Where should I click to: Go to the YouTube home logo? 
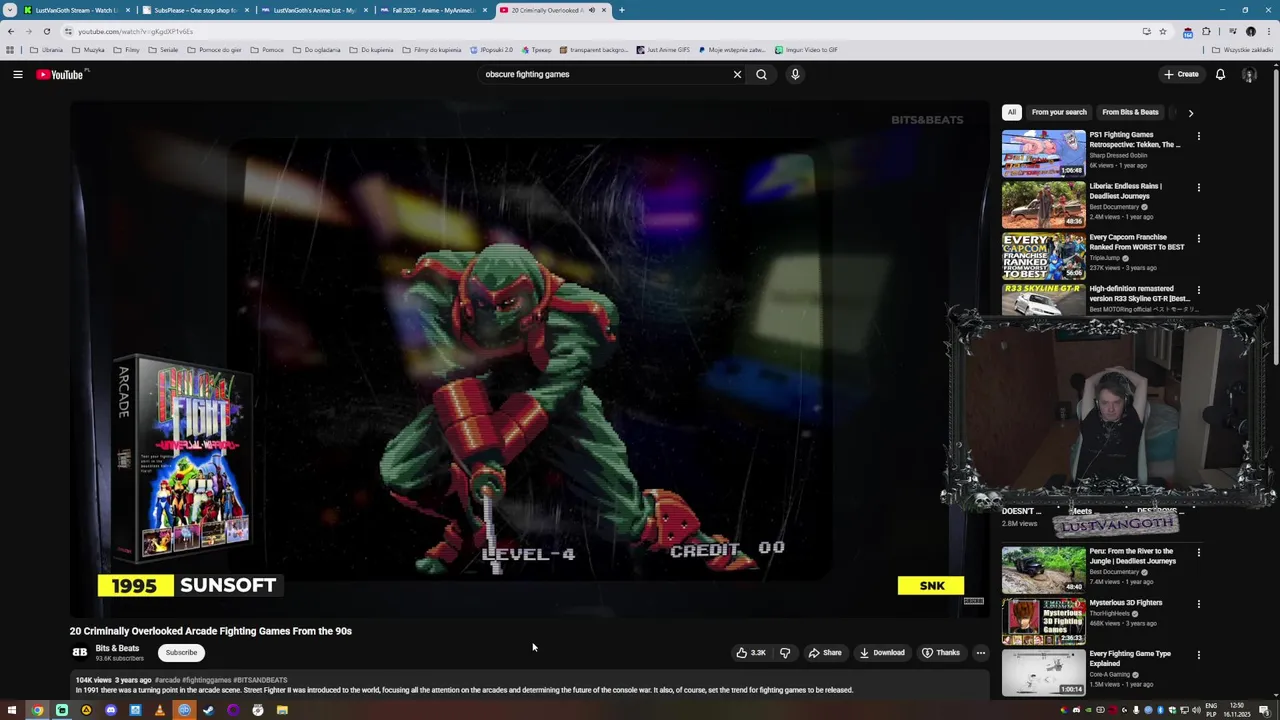coord(62,74)
